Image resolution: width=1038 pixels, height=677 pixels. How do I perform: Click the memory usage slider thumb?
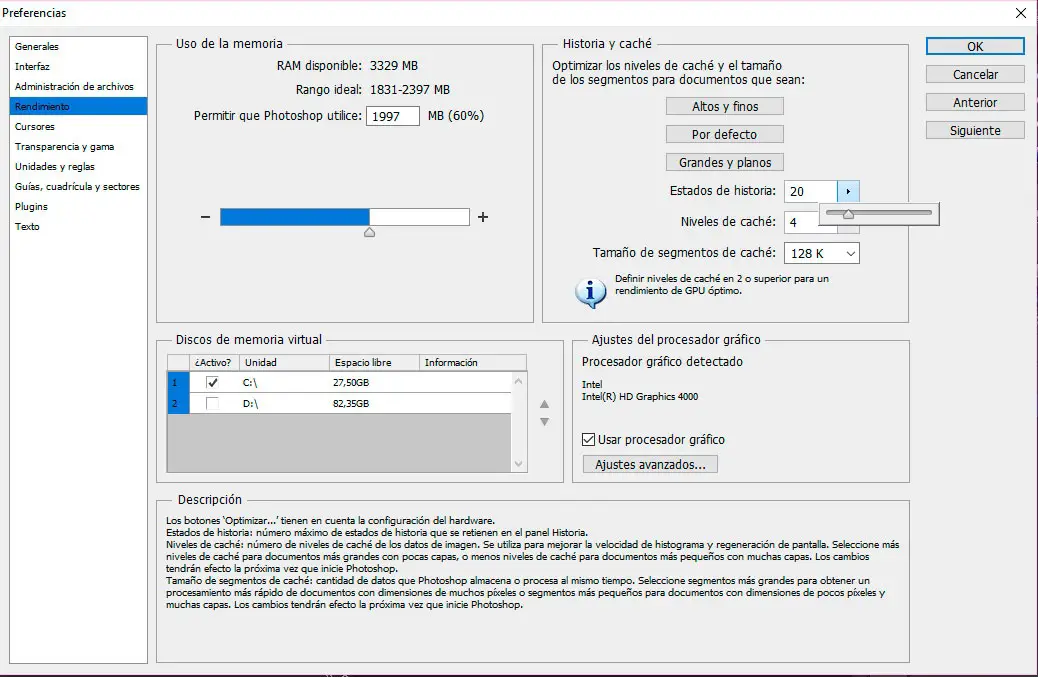coord(369,232)
